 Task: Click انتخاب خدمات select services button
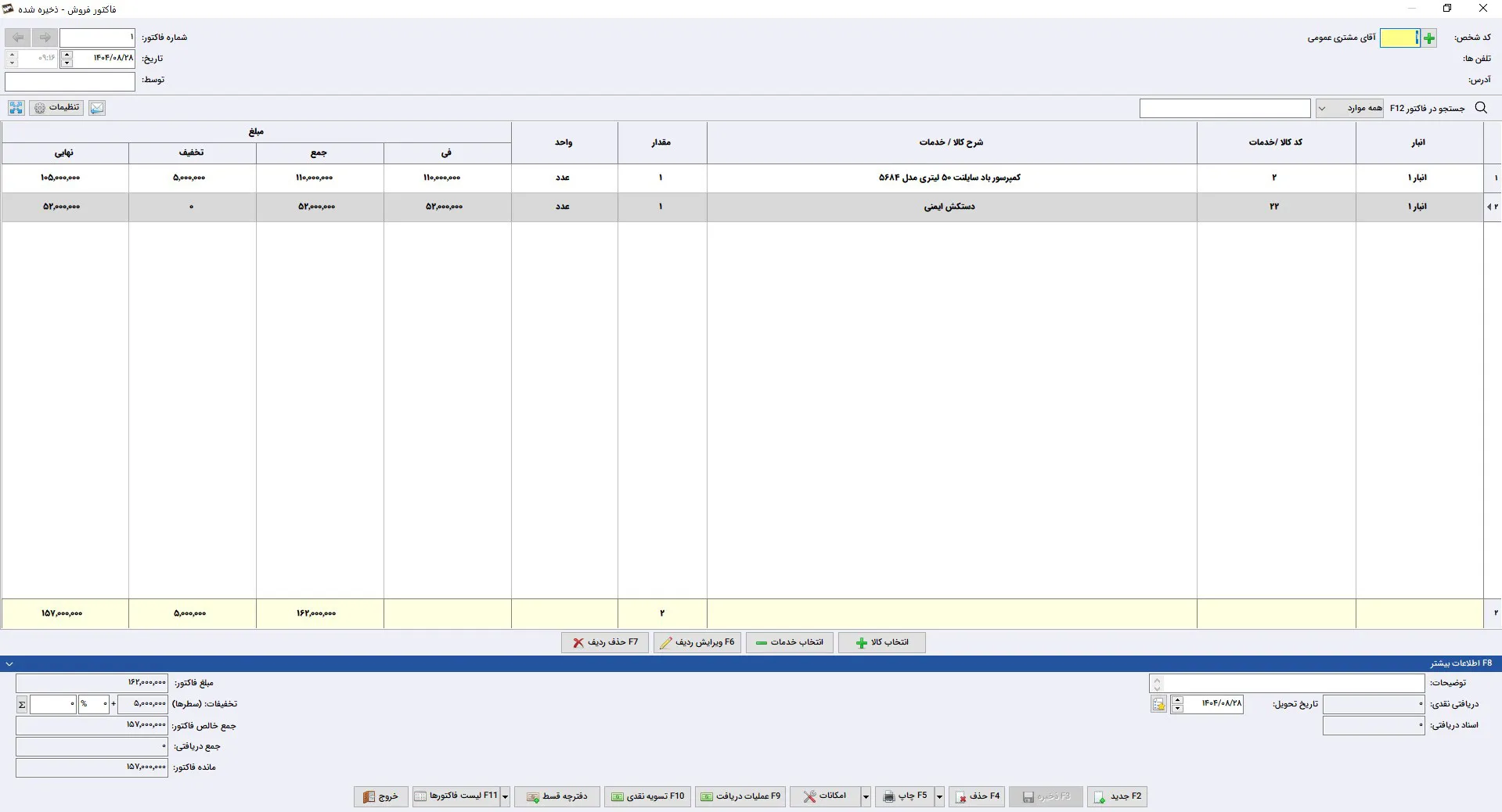(790, 642)
